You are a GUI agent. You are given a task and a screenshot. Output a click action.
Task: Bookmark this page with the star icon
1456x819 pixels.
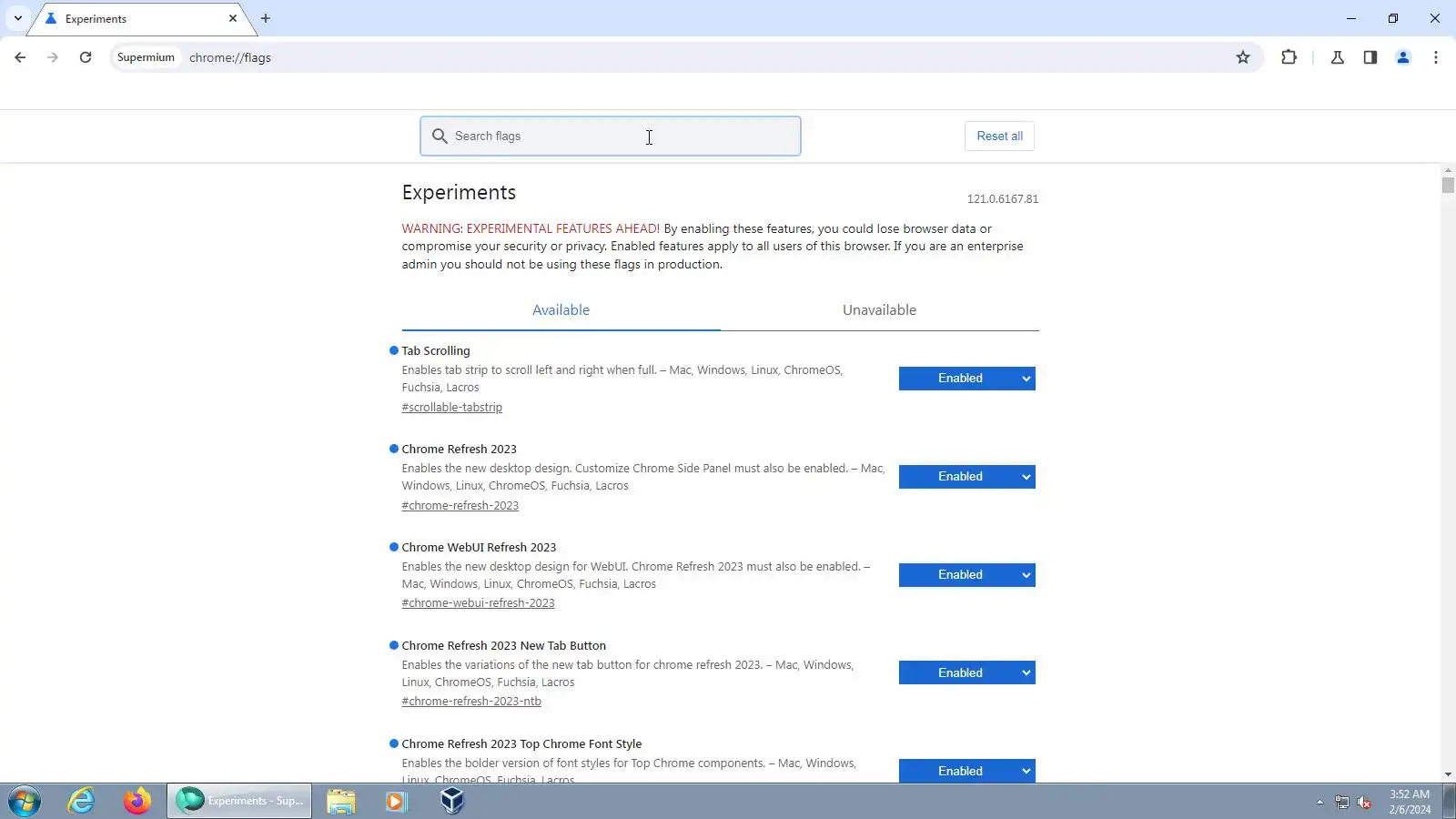(x=1243, y=57)
